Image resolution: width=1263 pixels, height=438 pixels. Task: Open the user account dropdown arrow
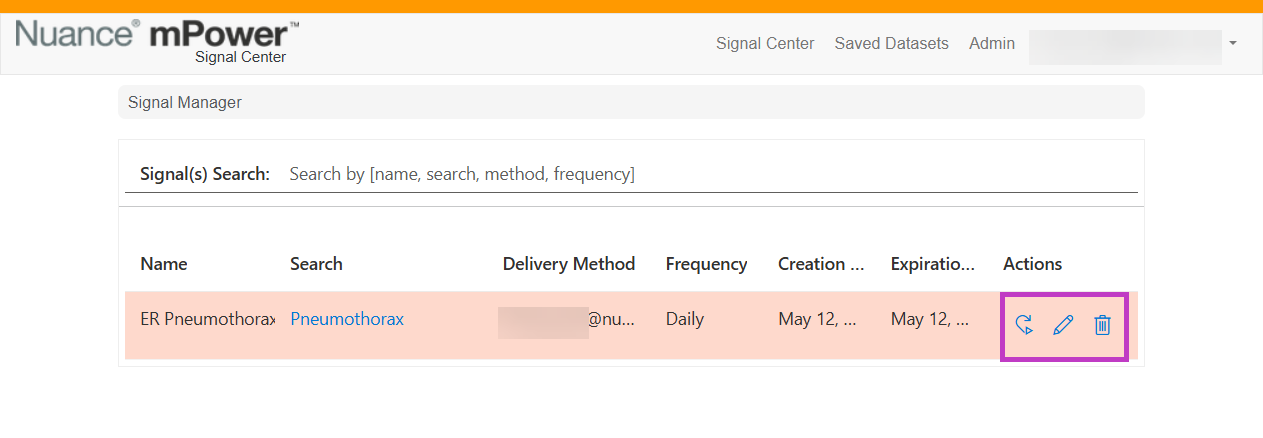(1233, 44)
